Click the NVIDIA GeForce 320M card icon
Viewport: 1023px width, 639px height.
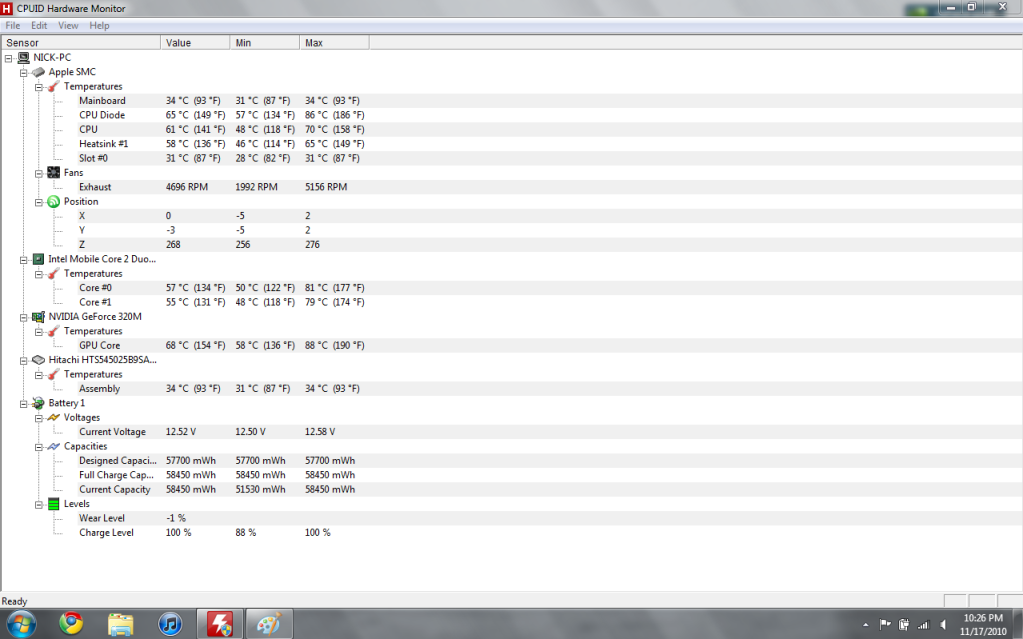click(x=38, y=317)
